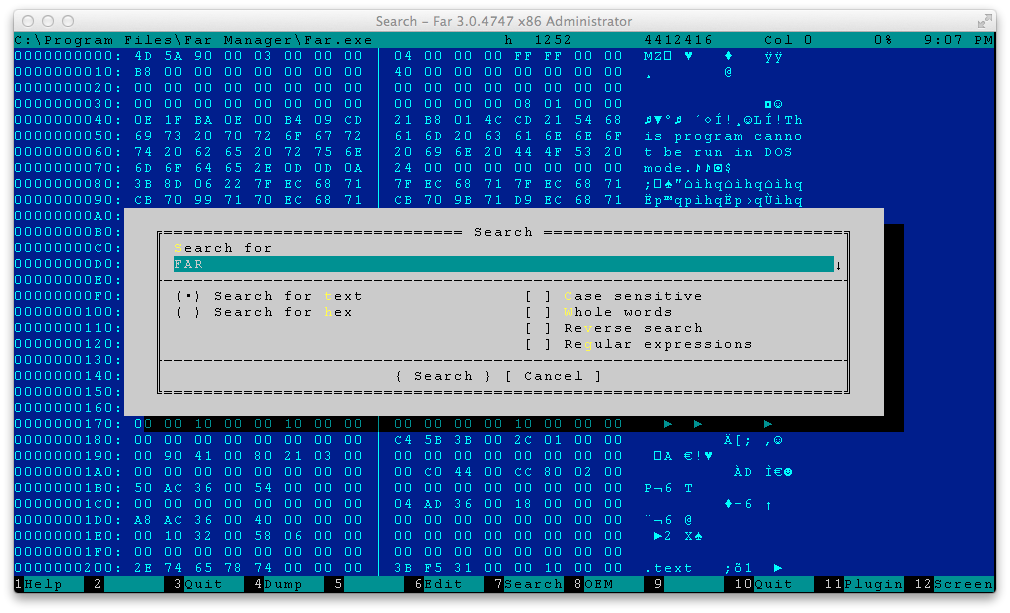This screenshot has width=1010, height=613.
Task: Click the 'Search for' input field
Action: 500,264
